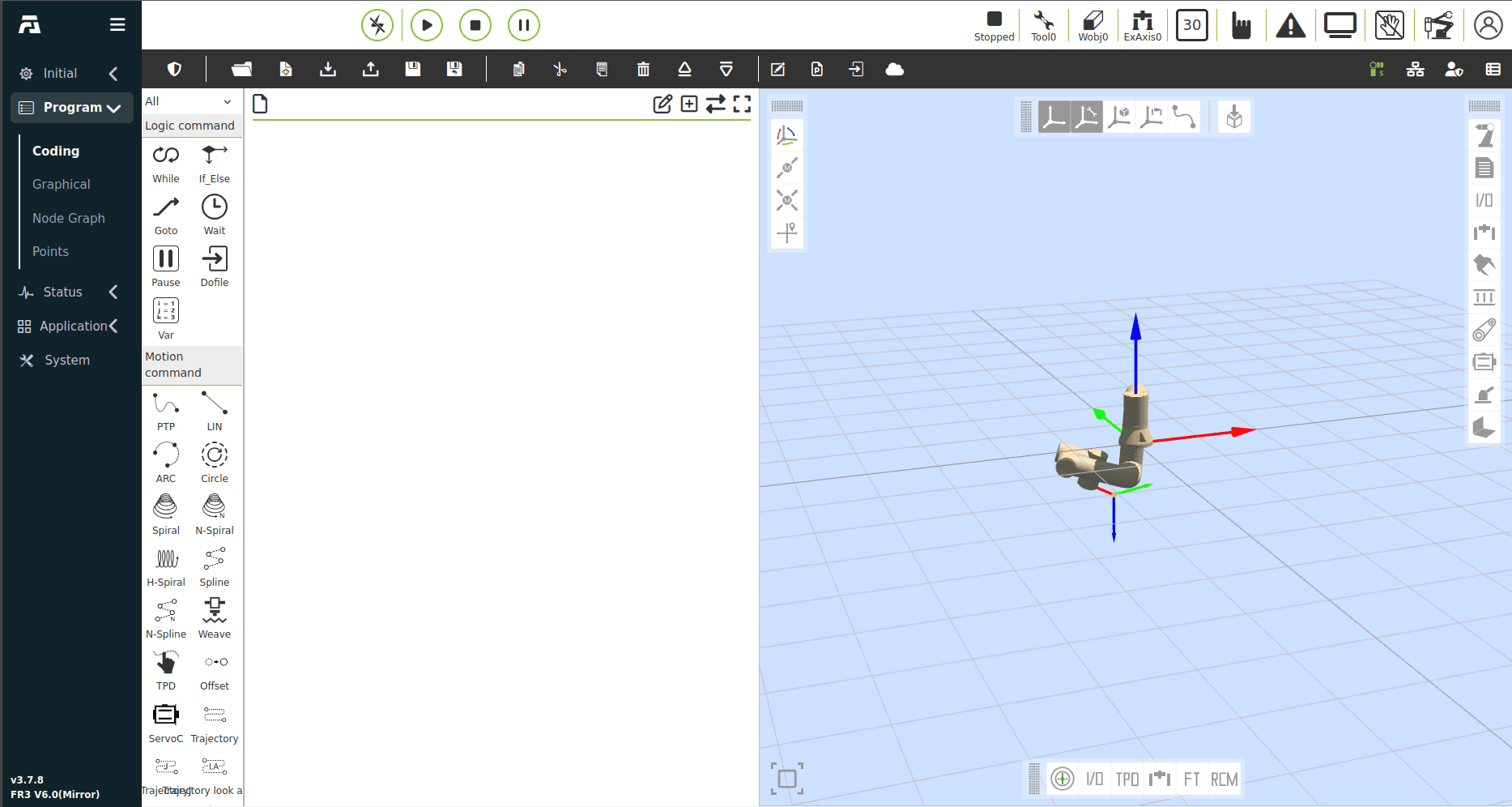Viewport: 1512px width, 807px height.
Task: Select the Weave motion command
Action: click(x=215, y=611)
